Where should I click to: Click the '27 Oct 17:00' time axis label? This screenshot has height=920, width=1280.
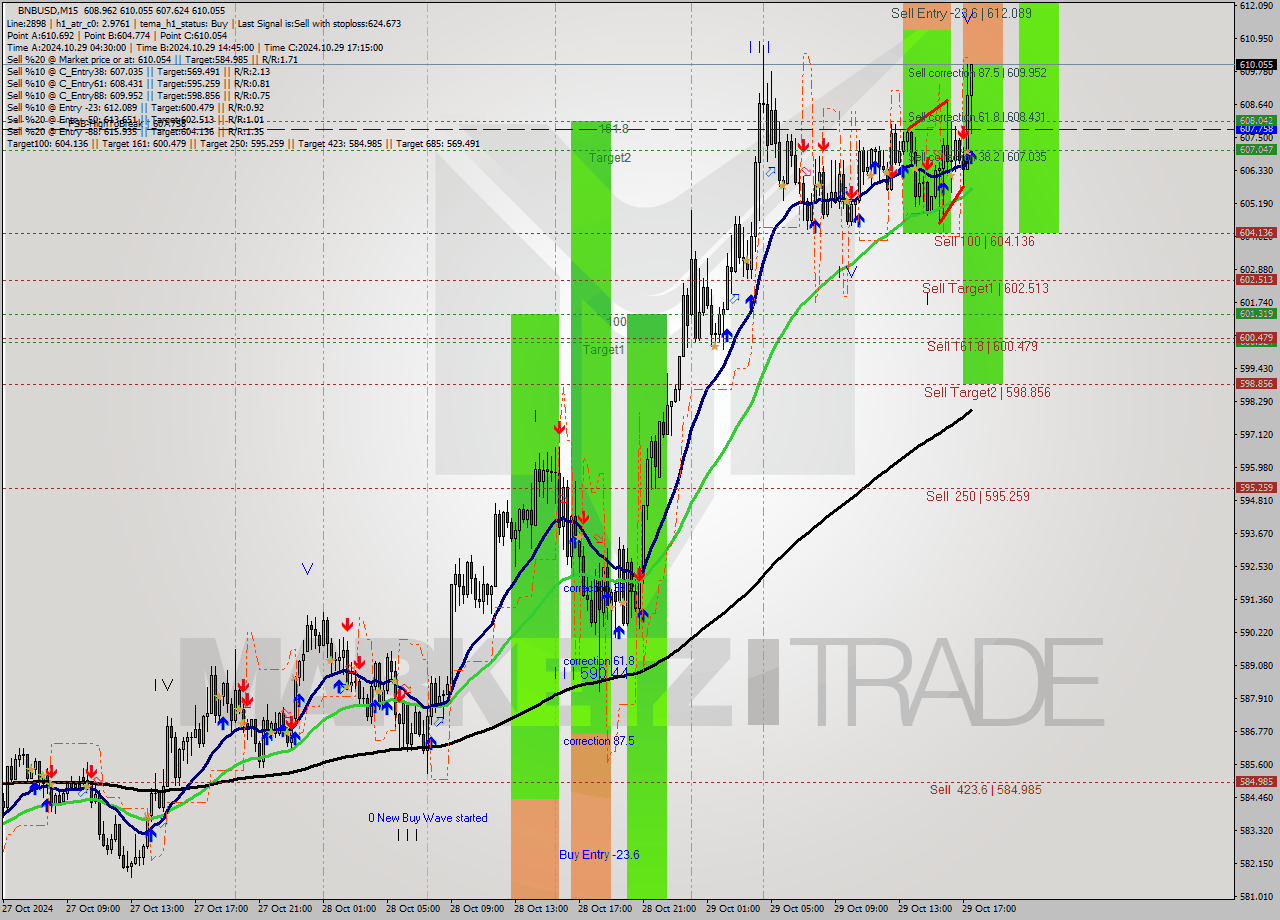(x=221, y=910)
